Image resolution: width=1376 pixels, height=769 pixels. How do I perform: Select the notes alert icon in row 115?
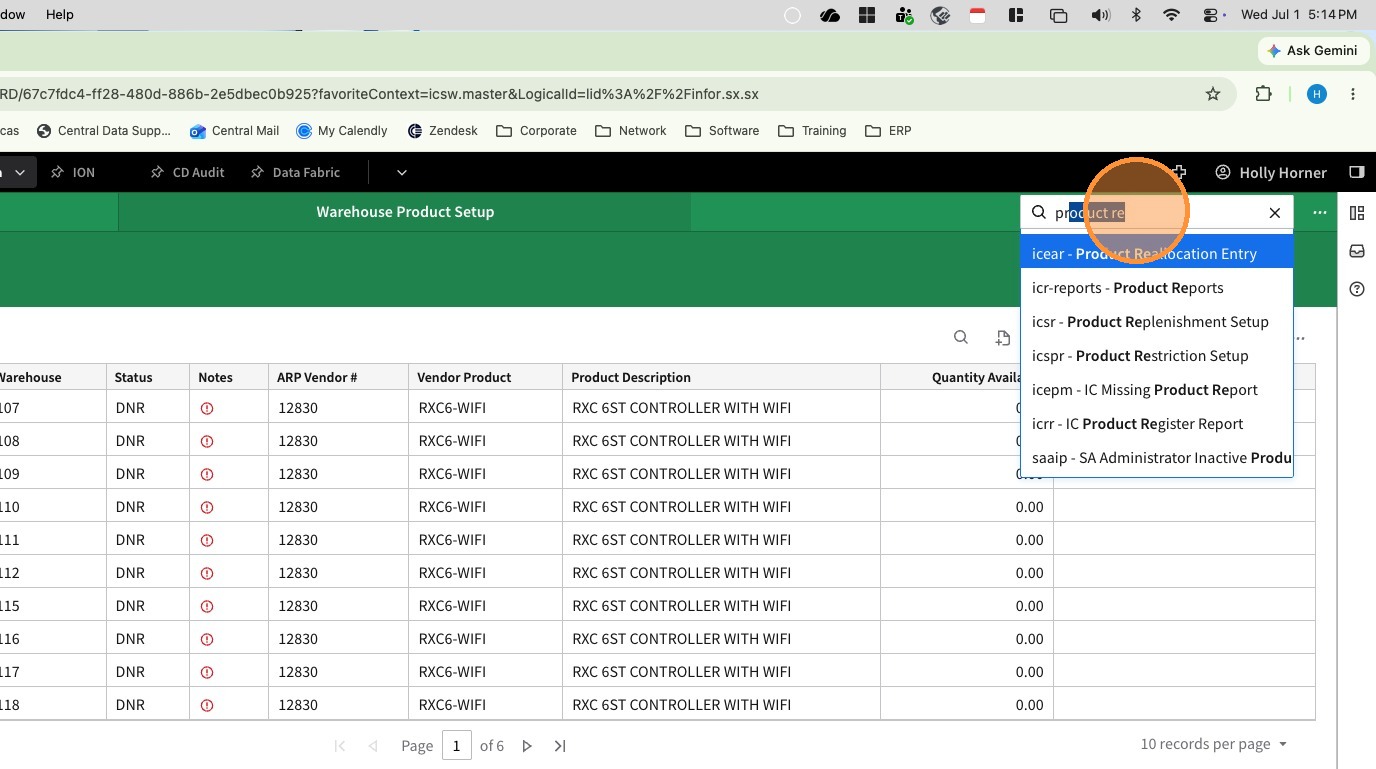click(x=207, y=606)
